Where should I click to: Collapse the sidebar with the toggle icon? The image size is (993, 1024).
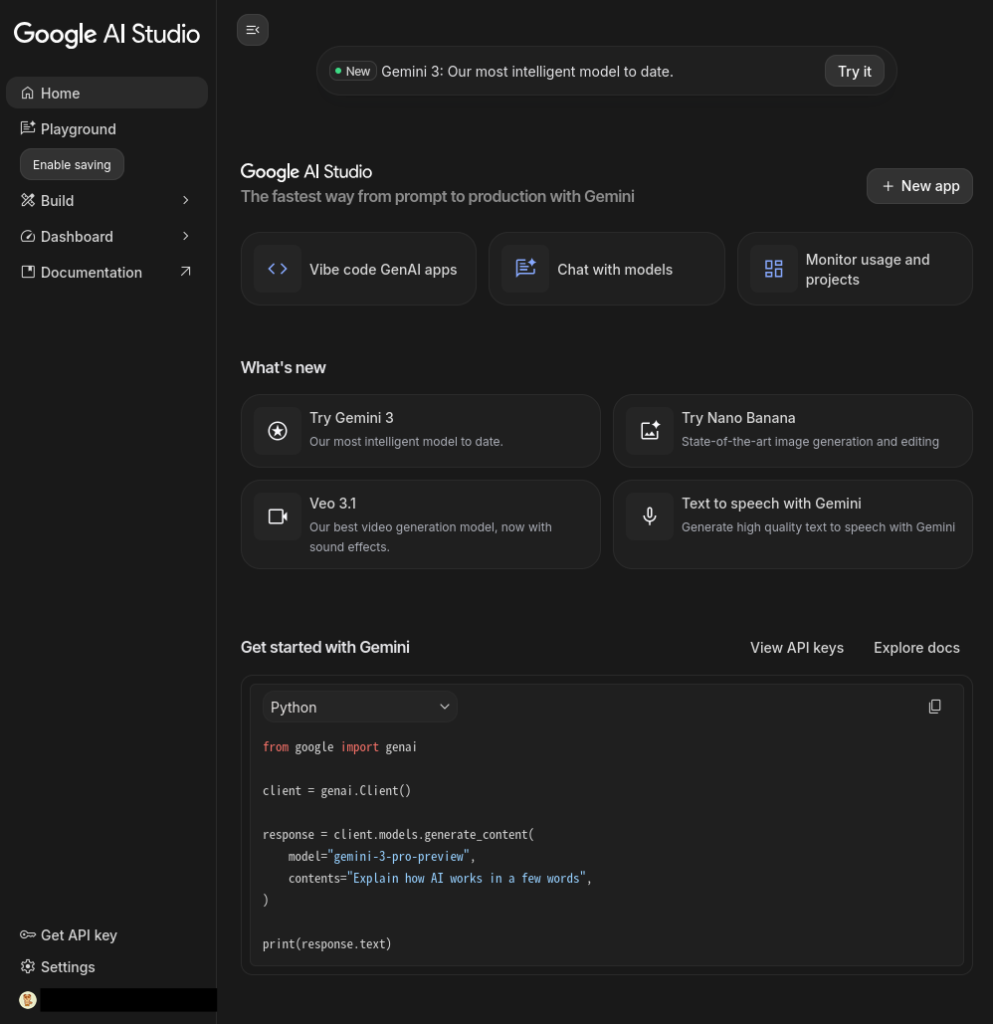click(252, 30)
